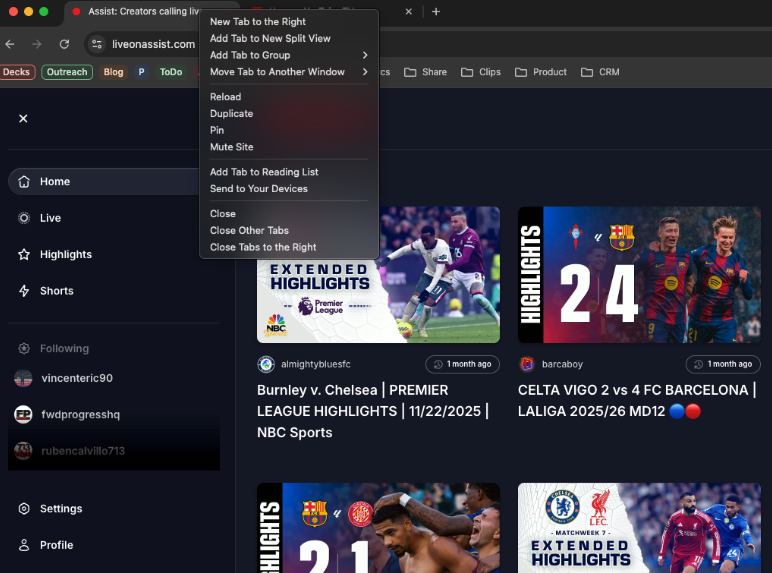Open a new tab with plus button
772x573 pixels.
pyautogui.click(x=436, y=11)
